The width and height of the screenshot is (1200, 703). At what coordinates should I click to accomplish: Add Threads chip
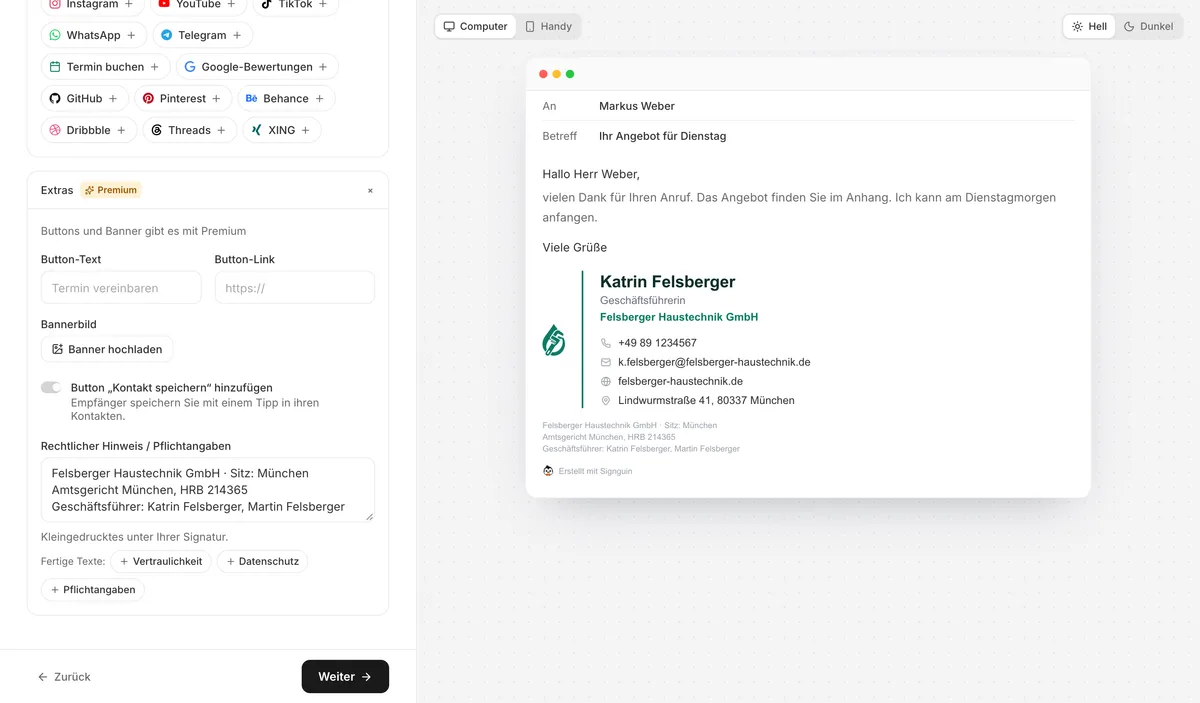coord(190,130)
